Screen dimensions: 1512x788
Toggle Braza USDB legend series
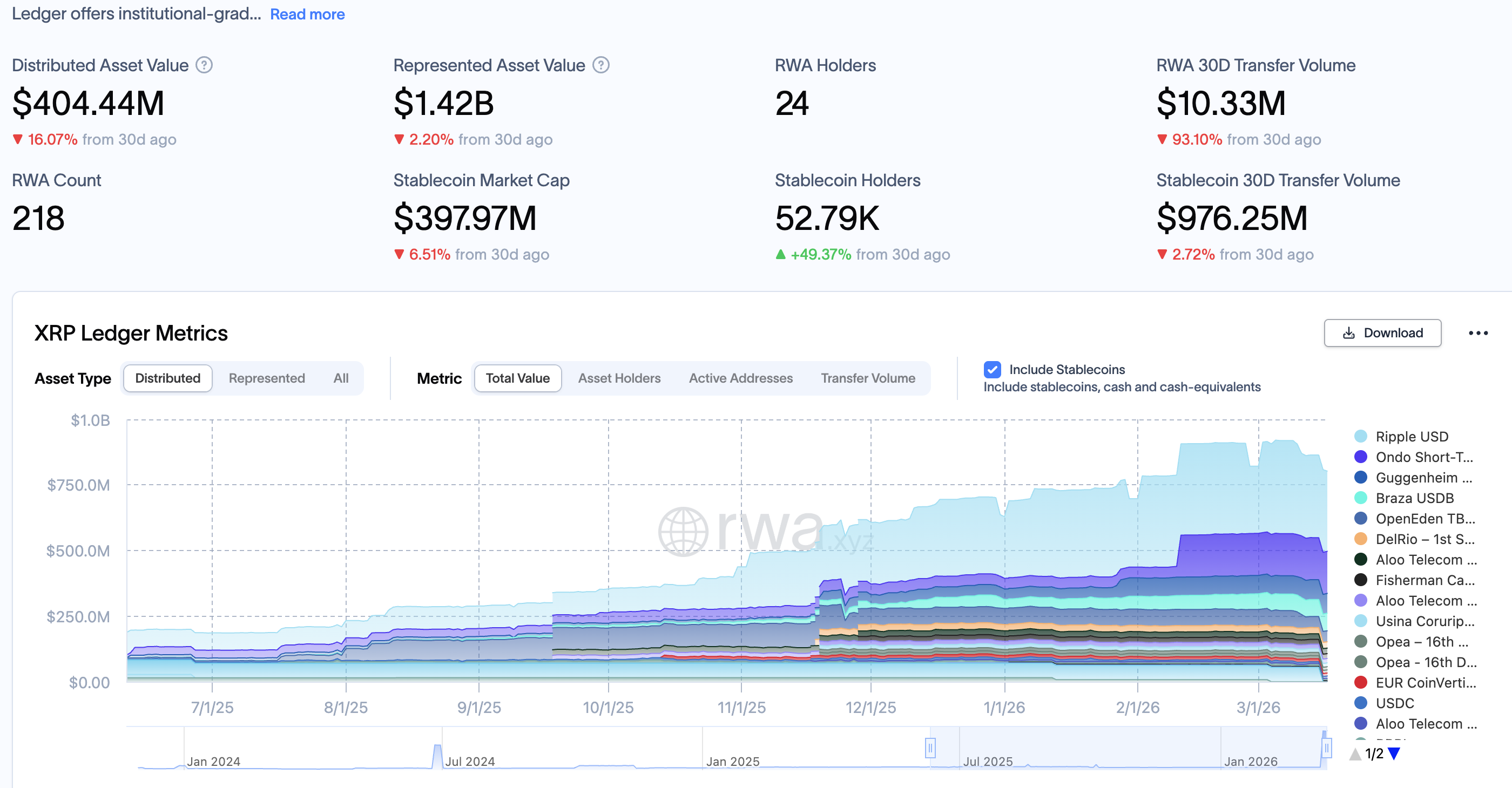coord(1414,498)
